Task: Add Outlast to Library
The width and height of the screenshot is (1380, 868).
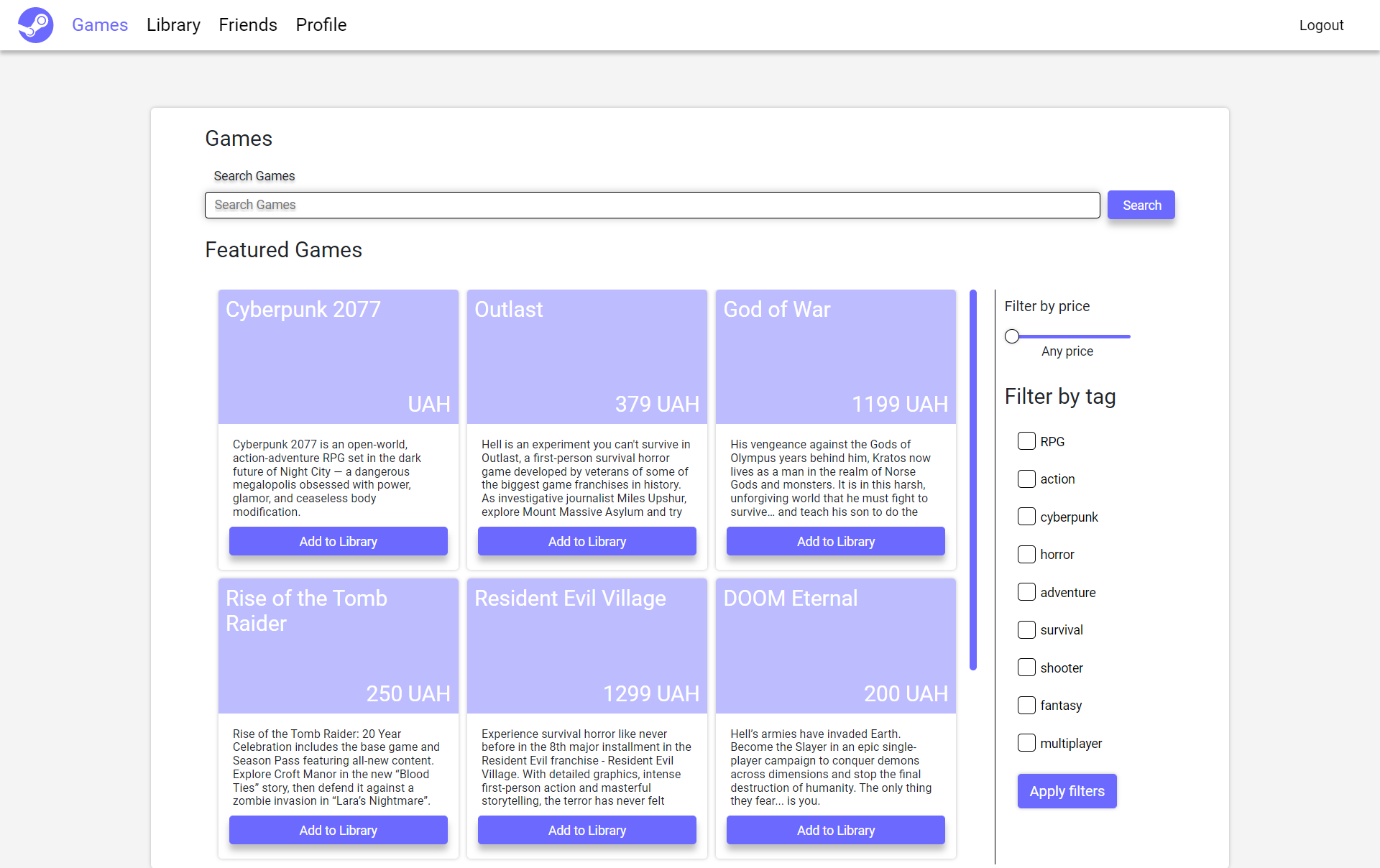Action: click(x=586, y=541)
